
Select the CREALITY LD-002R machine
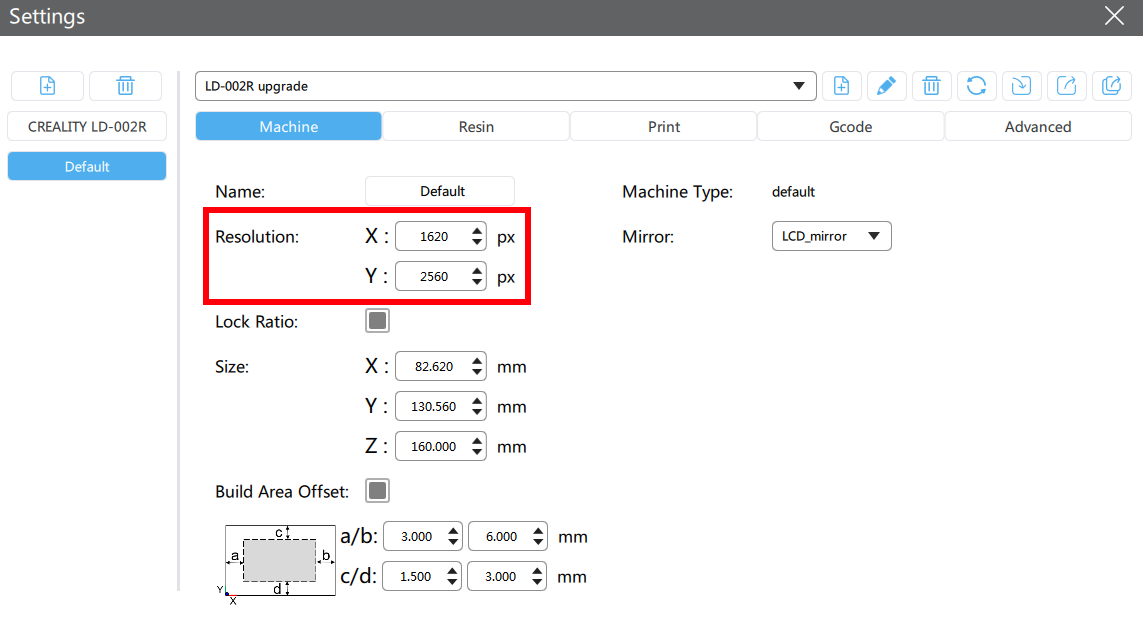pos(87,127)
